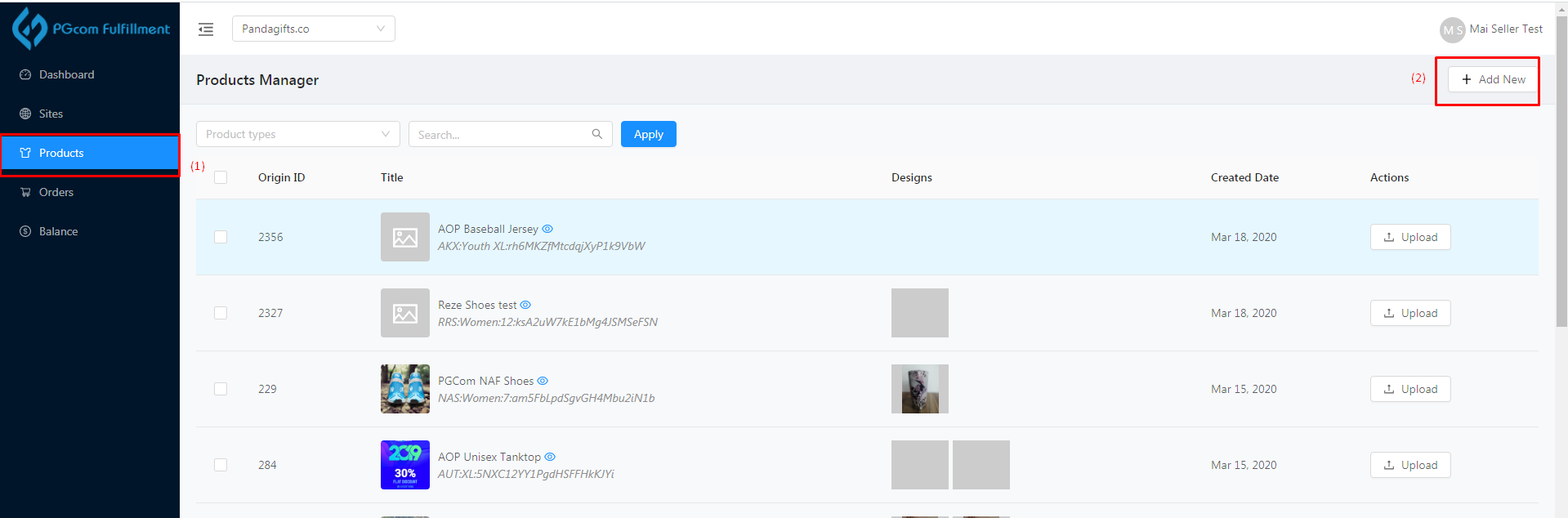
Task: Check the row with Origin ID 2356
Action: point(221,237)
